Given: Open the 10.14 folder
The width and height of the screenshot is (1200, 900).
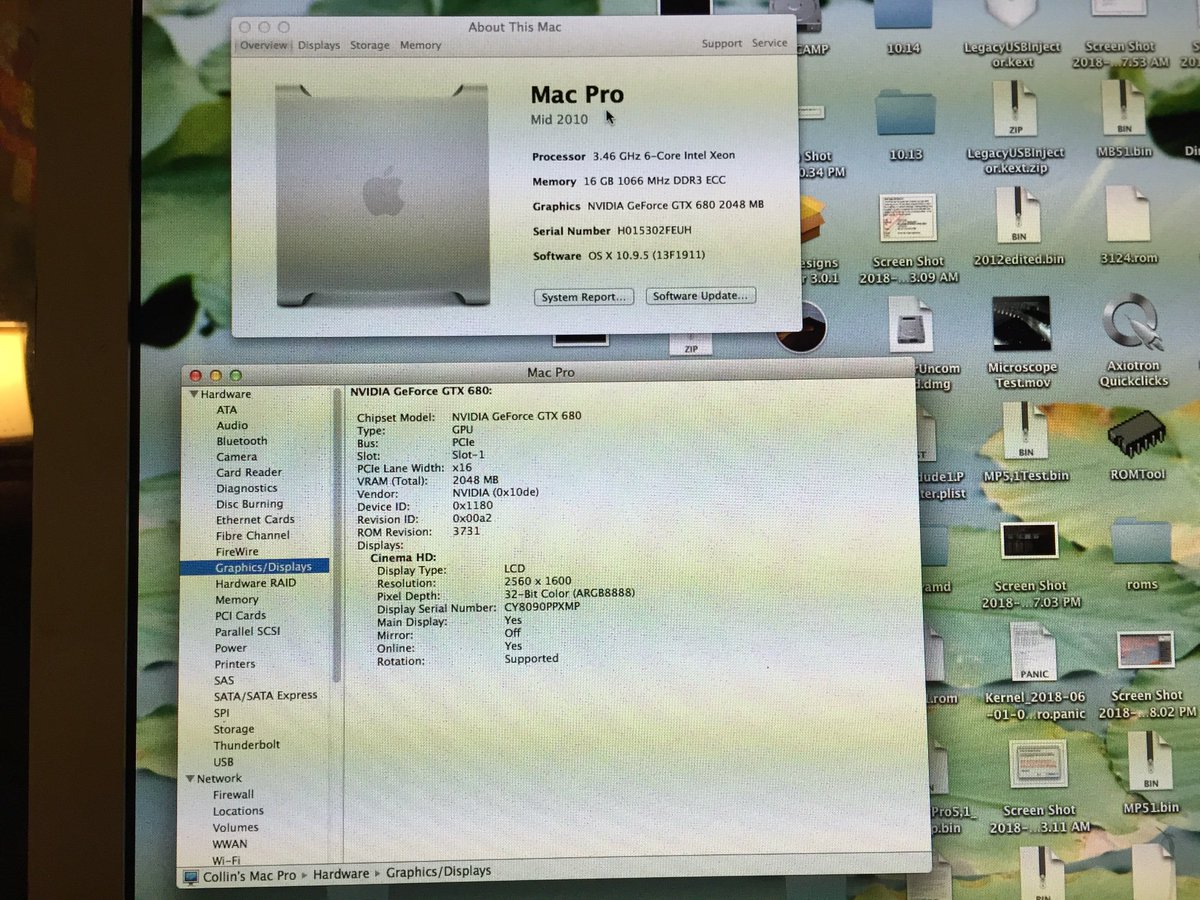Looking at the screenshot, I should (x=904, y=14).
